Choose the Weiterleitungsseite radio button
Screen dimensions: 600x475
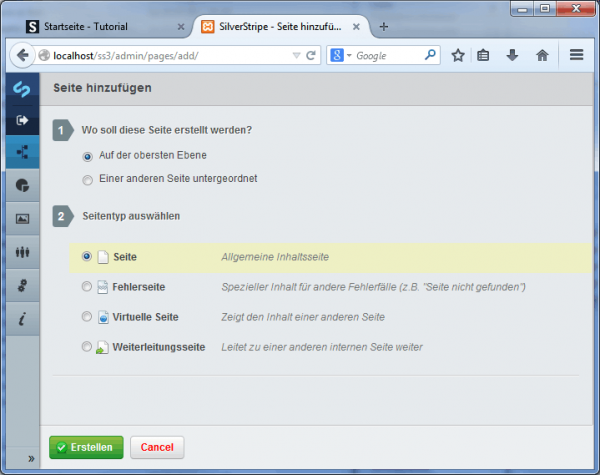pyautogui.click(x=87, y=346)
